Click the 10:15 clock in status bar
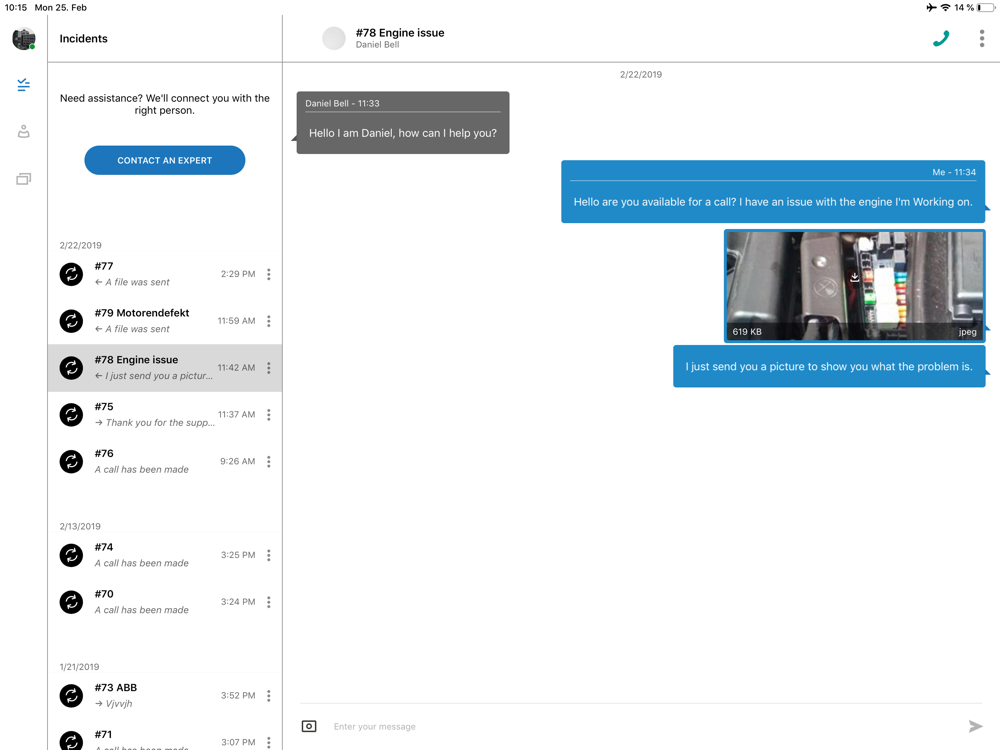Viewport: 1000px width, 750px height. (x=16, y=8)
